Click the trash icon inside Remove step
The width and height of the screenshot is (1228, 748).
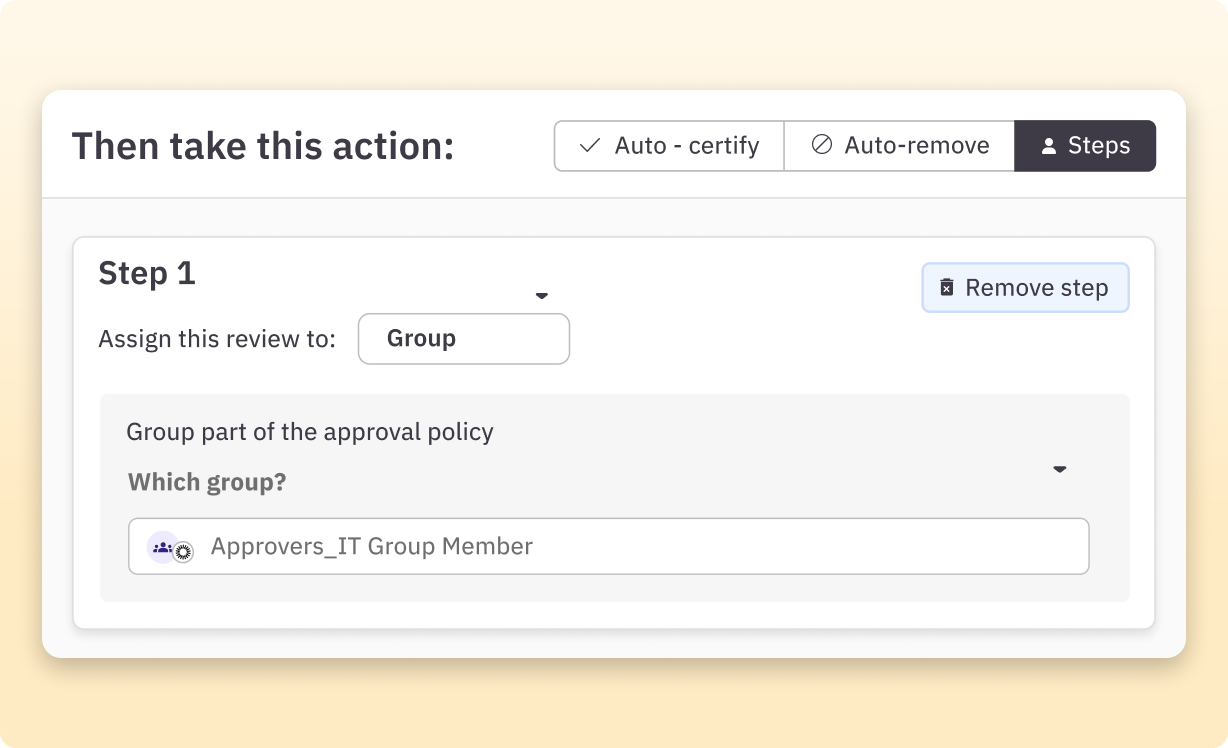(x=945, y=287)
